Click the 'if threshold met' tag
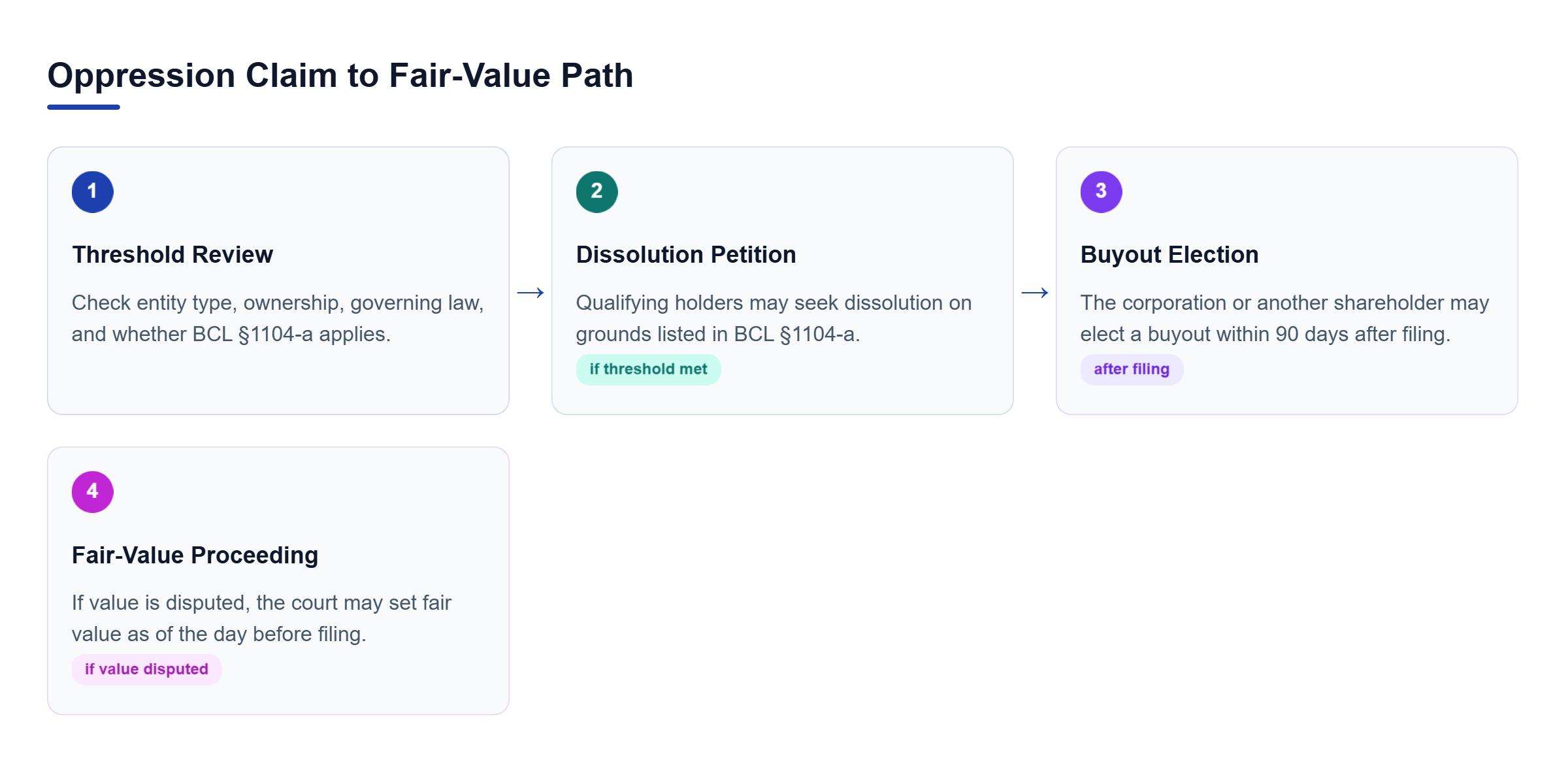 (x=648, y=369)
